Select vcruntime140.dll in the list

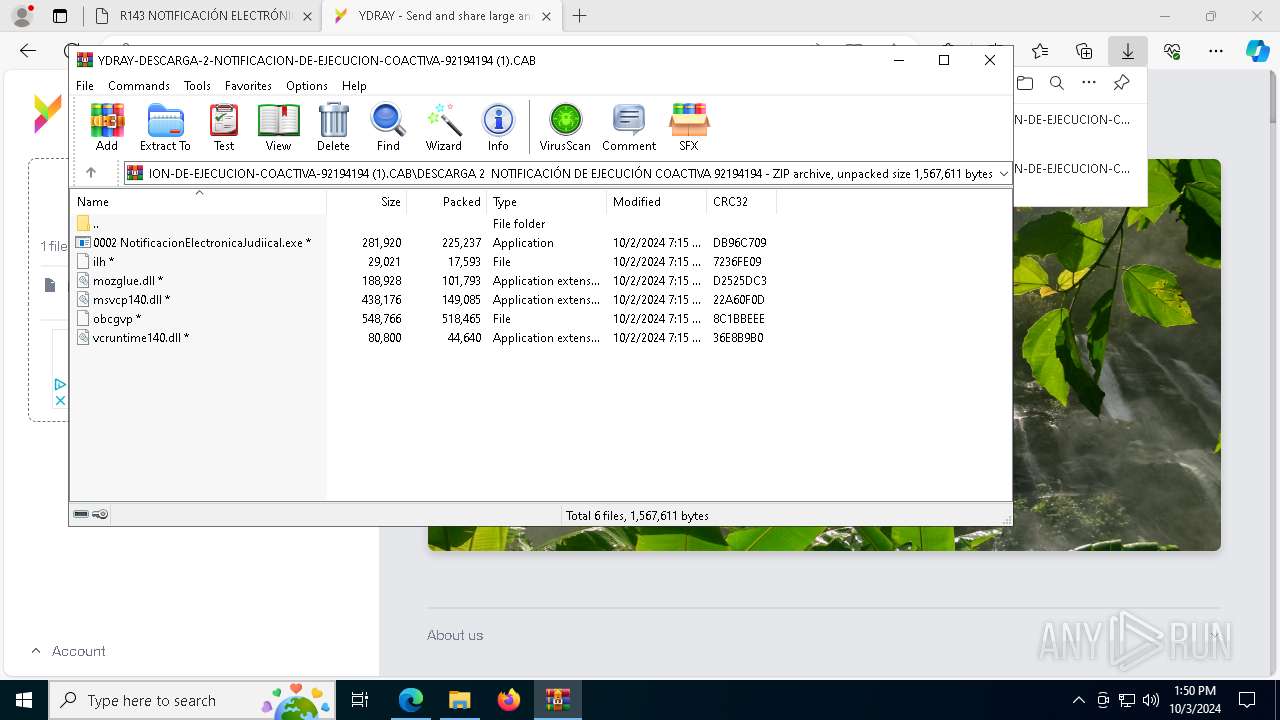(x=133, y=338)
